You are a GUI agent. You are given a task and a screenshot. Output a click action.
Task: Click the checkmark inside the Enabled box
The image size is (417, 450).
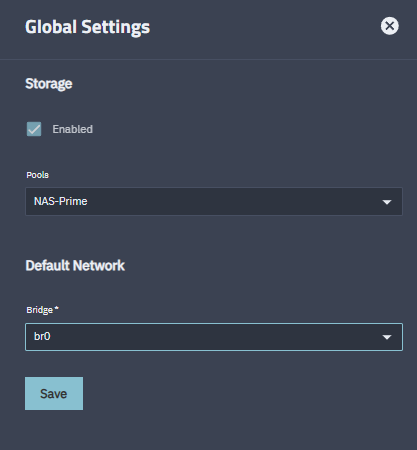click(x=34, y=129)
